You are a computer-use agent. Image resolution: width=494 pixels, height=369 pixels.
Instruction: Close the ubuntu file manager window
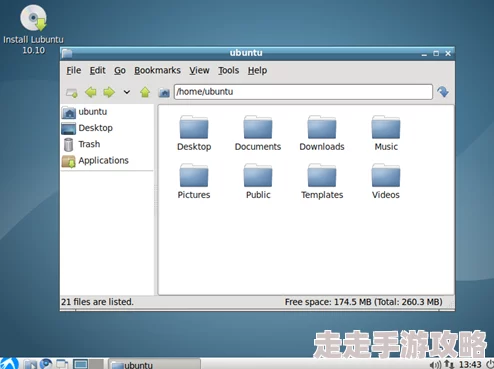(448, 53)
